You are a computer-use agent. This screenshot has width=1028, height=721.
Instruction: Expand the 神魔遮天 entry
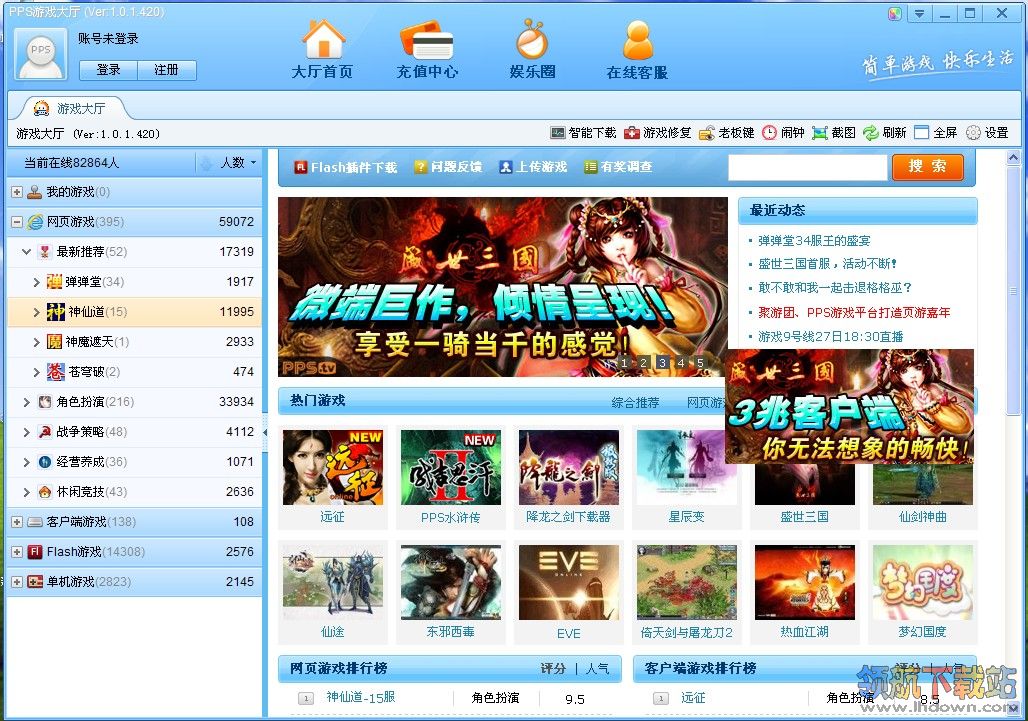pos(37,342)
